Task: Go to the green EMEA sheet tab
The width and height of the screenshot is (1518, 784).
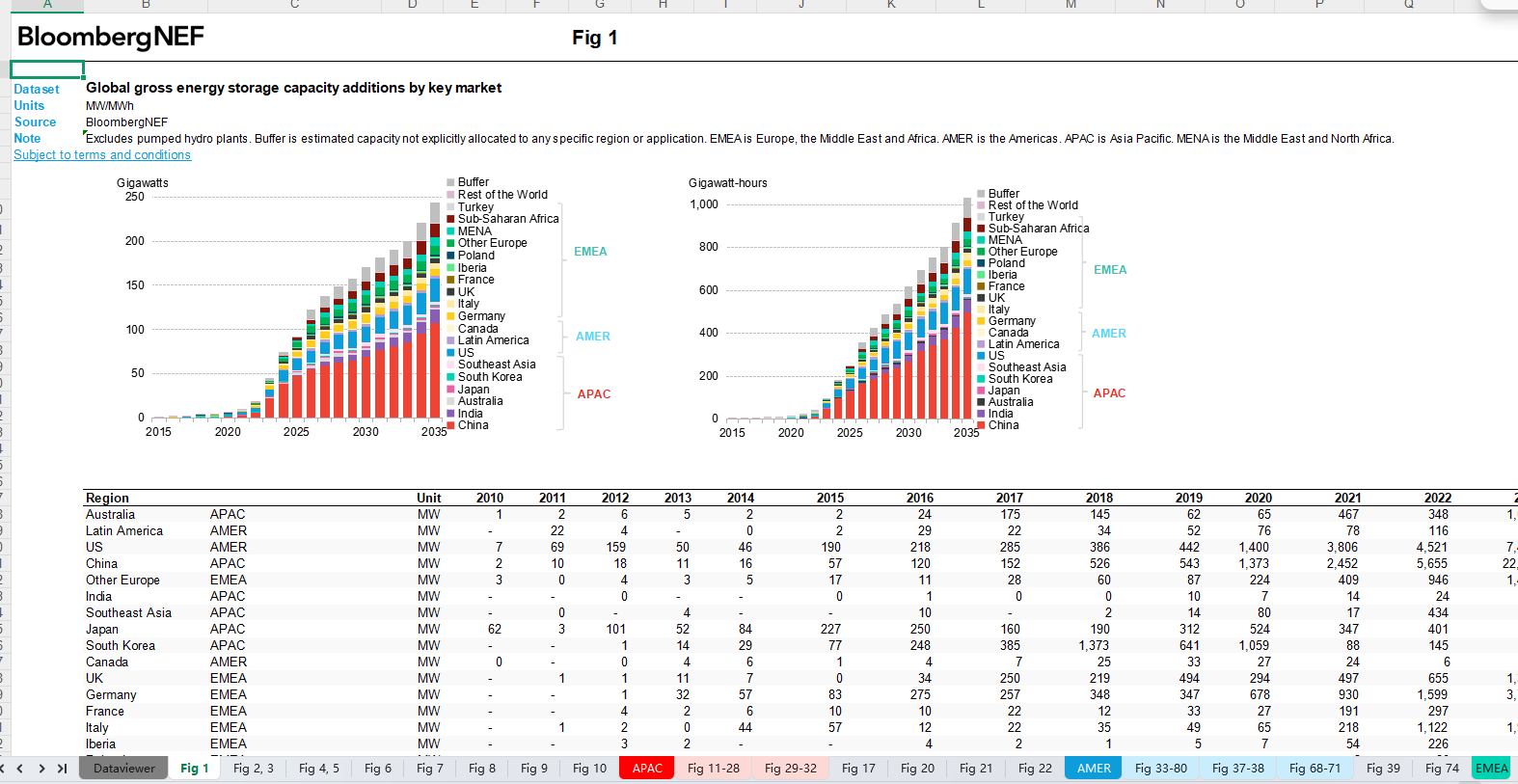Action: pyautogui.click(x=1491, y=769)
